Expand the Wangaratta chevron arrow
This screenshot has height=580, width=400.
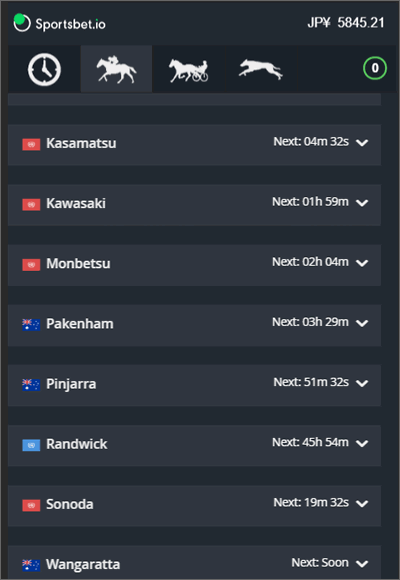362,564
